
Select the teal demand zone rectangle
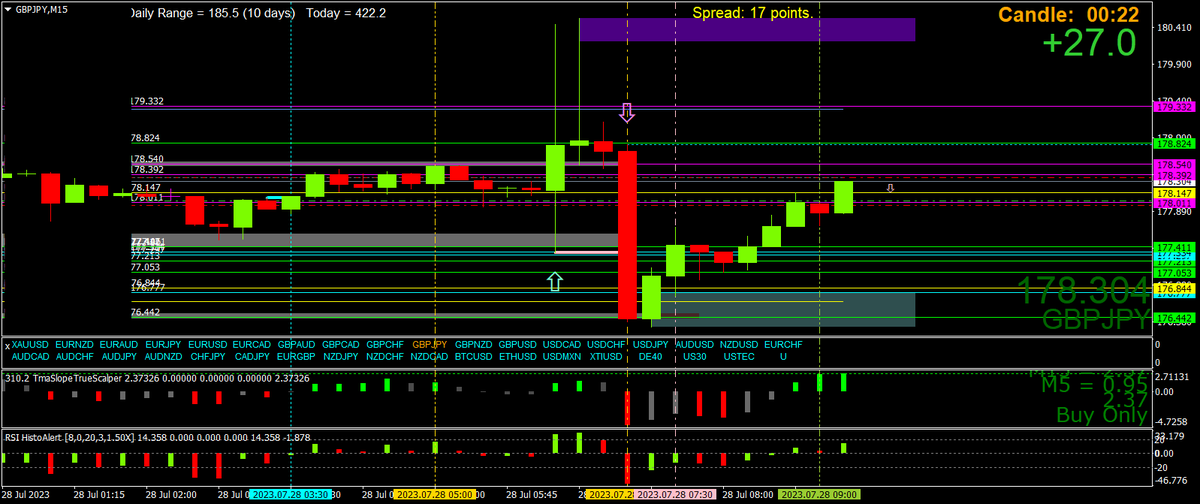coord(783,309)
